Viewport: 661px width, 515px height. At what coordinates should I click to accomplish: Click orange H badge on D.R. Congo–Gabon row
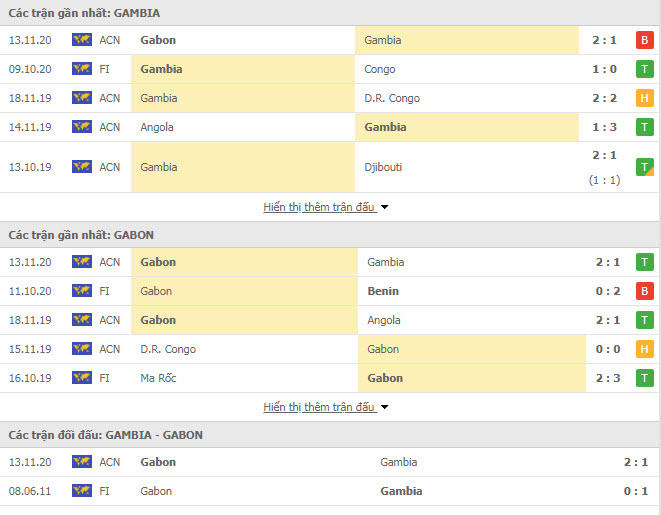(645, 349)
